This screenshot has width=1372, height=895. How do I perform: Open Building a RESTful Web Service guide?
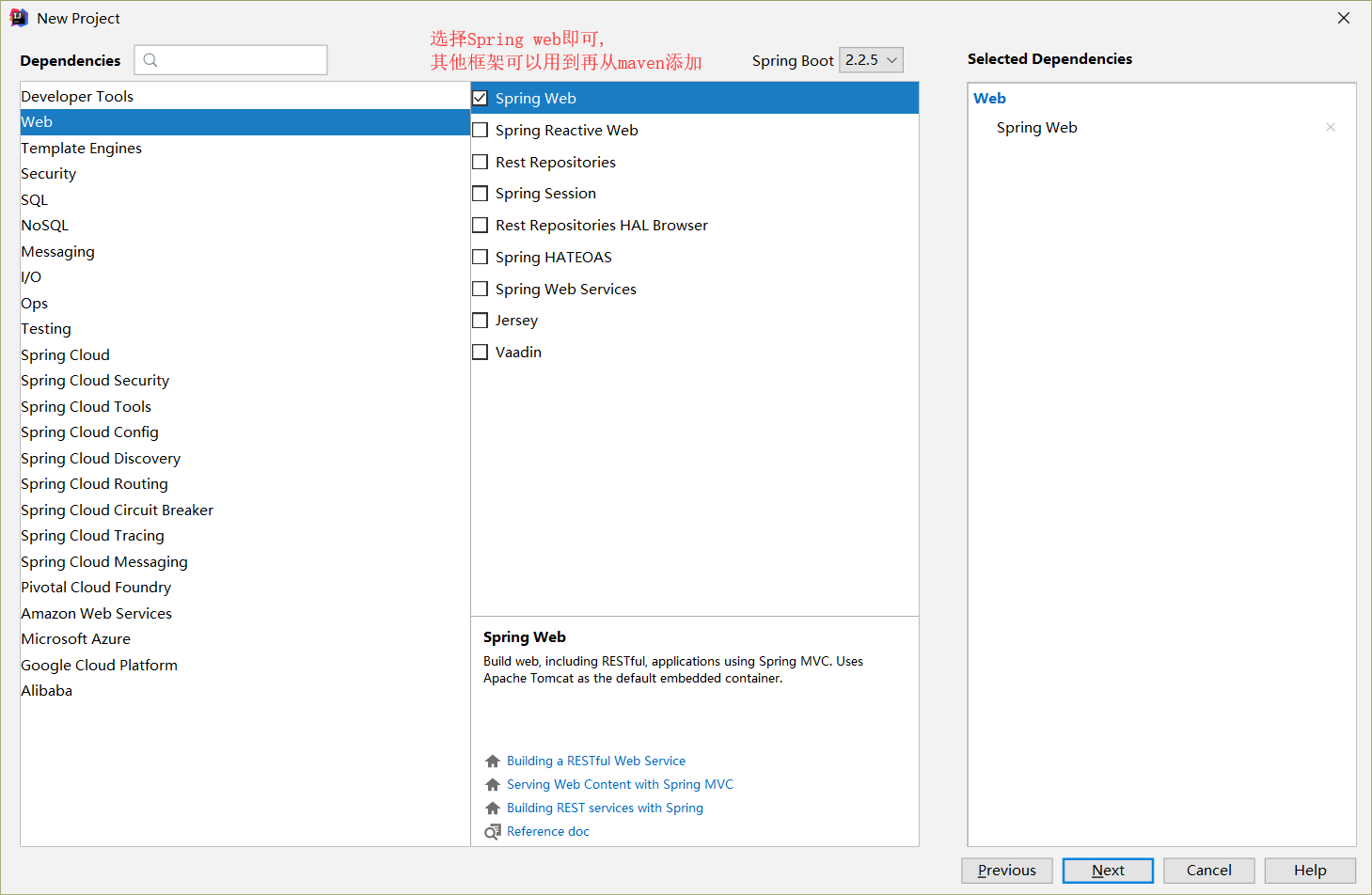click(x=596, y=761)
